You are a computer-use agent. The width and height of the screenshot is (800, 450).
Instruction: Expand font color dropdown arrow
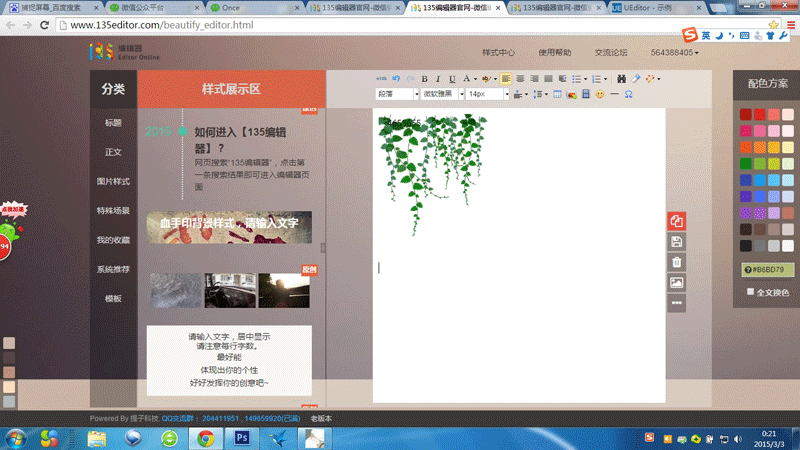coord(475,79)
